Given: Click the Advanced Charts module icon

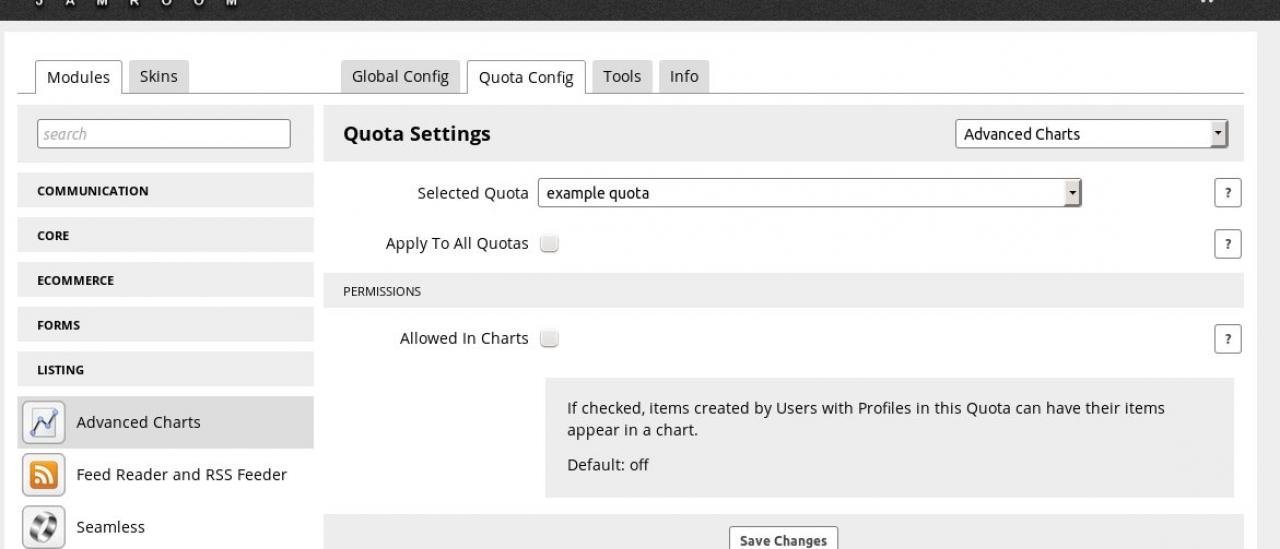Looking at the screenshot, I should pyautogui.click(x=43, y=423).
